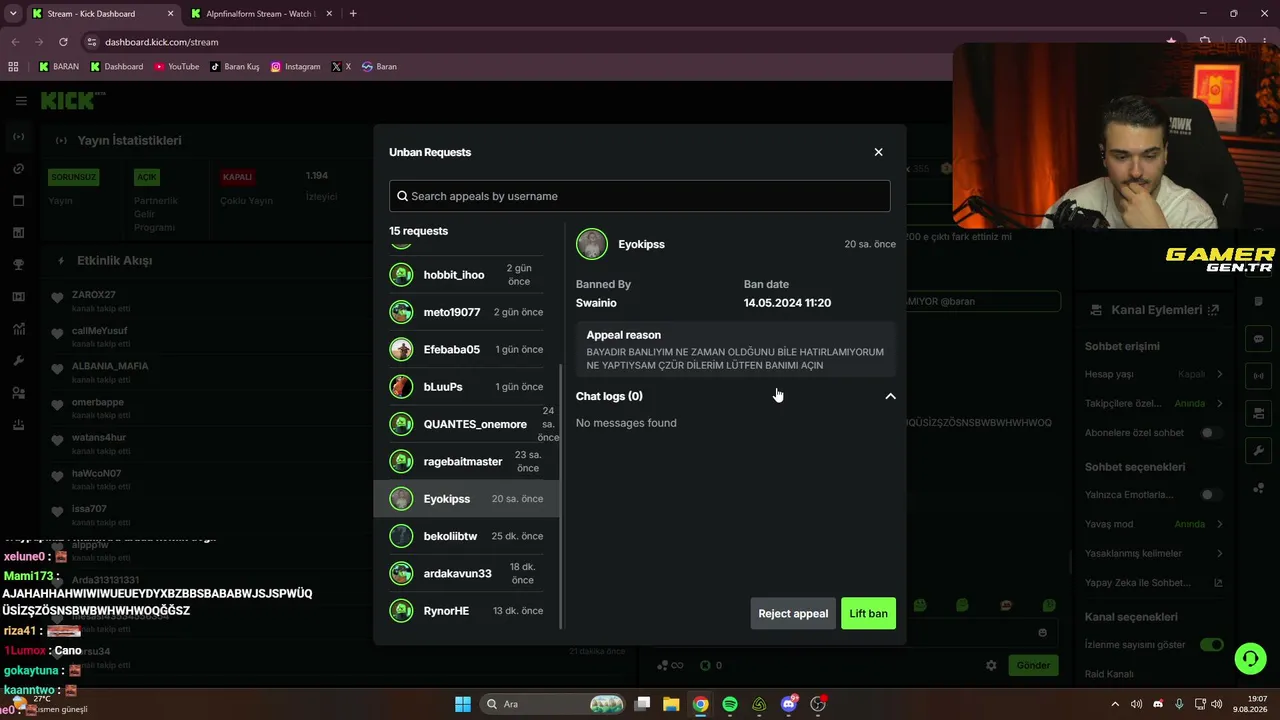This screenshot has height=720, width=1280.
Task: Click the Efebaba05 avatar icon
Action: 401,349
